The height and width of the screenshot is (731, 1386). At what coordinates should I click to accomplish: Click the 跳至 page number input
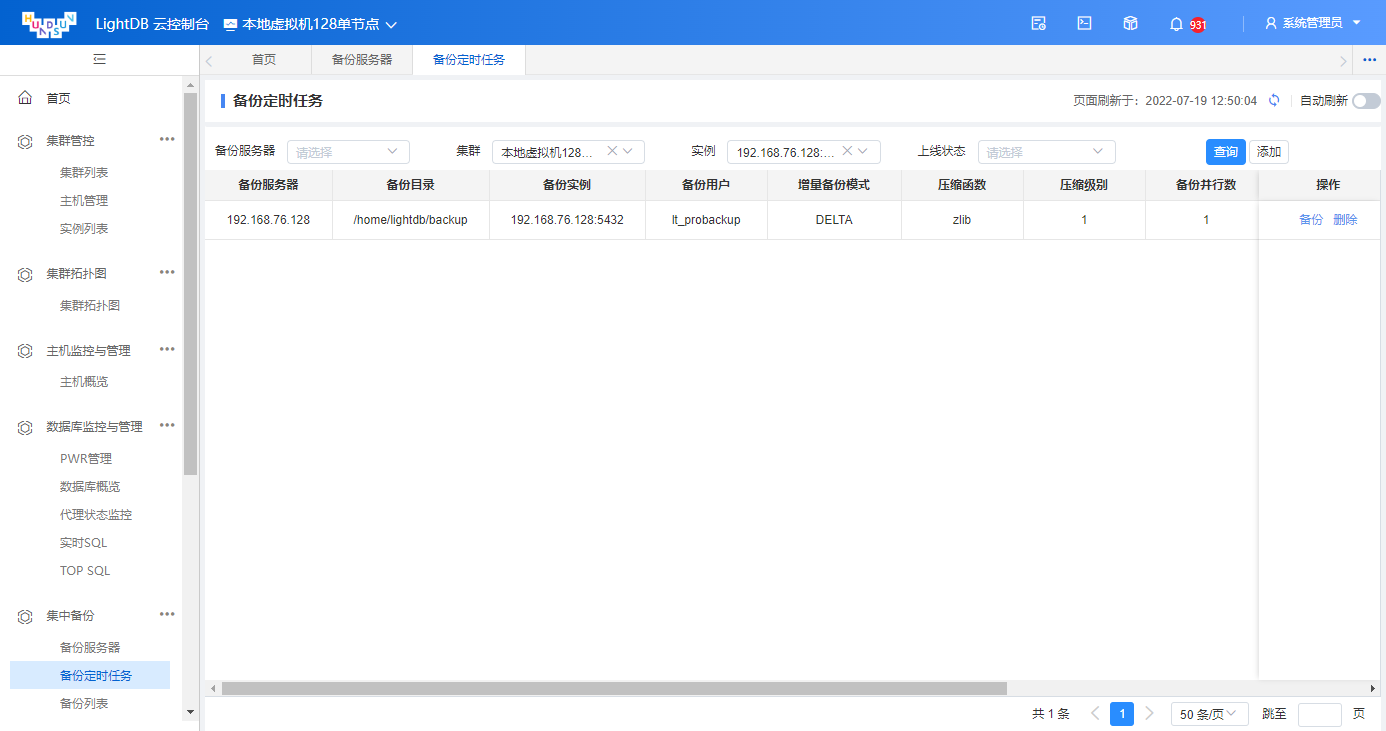pos(1320,714)
